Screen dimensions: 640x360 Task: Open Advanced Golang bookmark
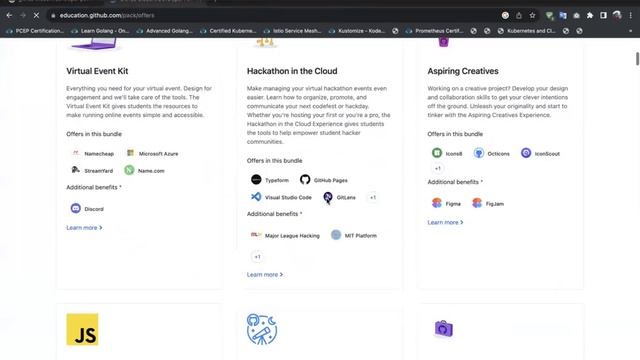coord(165,31)
